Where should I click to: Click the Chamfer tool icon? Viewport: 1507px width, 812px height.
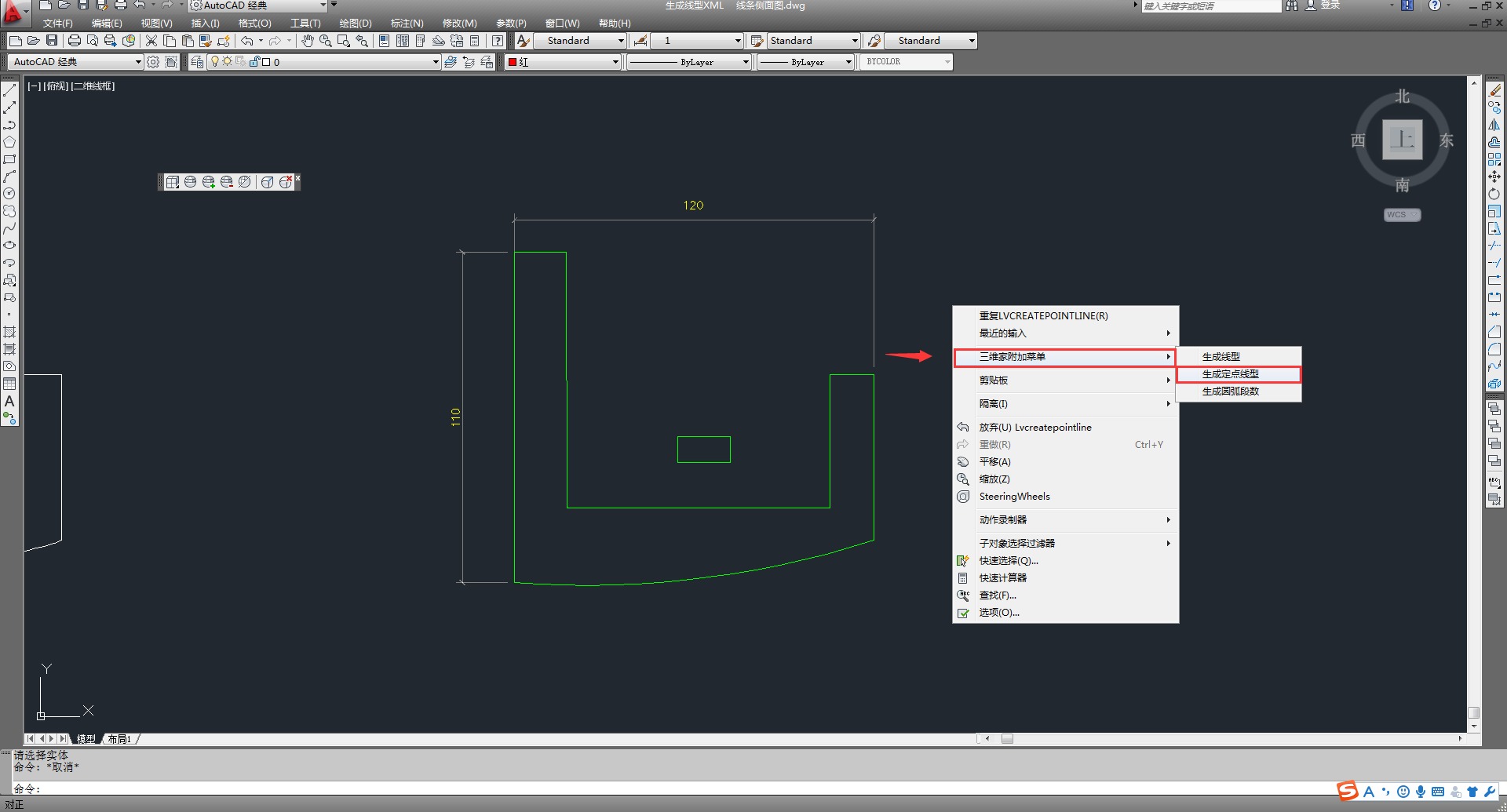coord(1494,332)
